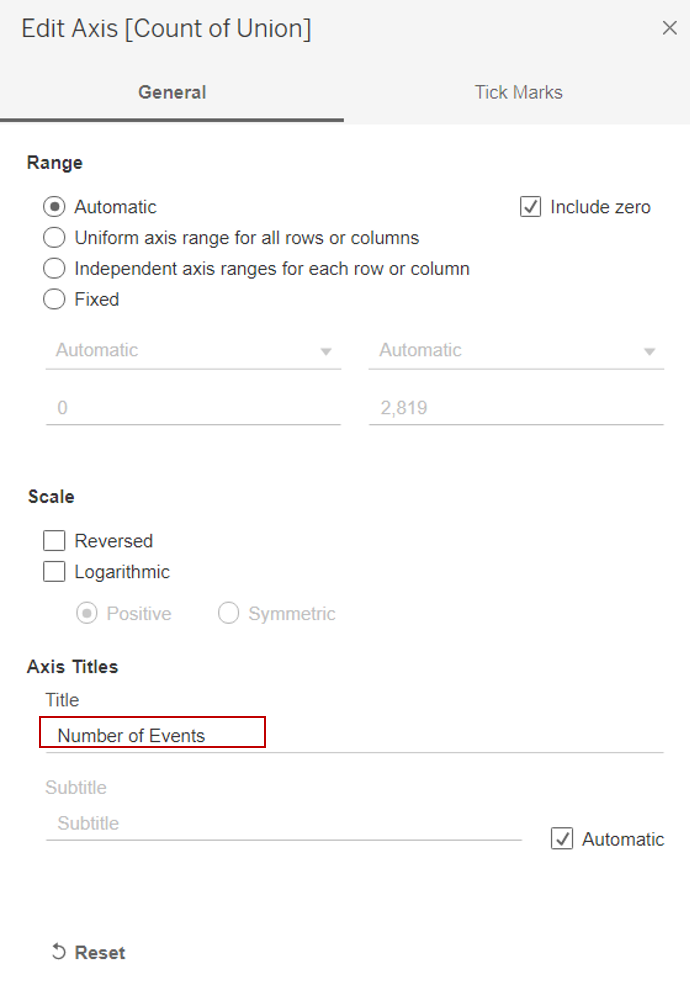This screenshot has height=985, width=690.
Task: Uncheck the Include zero checkbox
Action: 531,207
